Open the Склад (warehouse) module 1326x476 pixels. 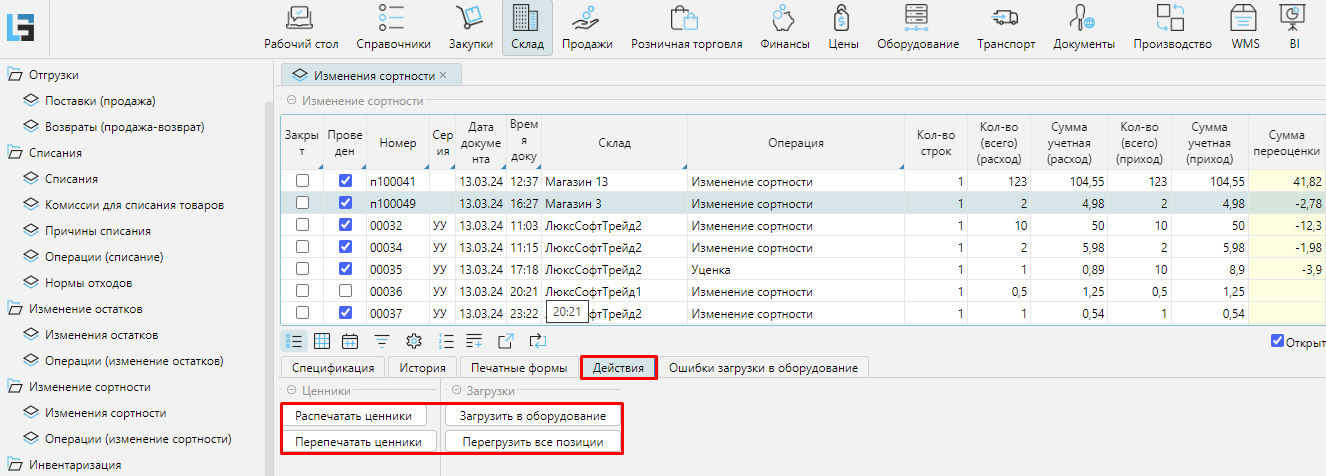[526, 28]
